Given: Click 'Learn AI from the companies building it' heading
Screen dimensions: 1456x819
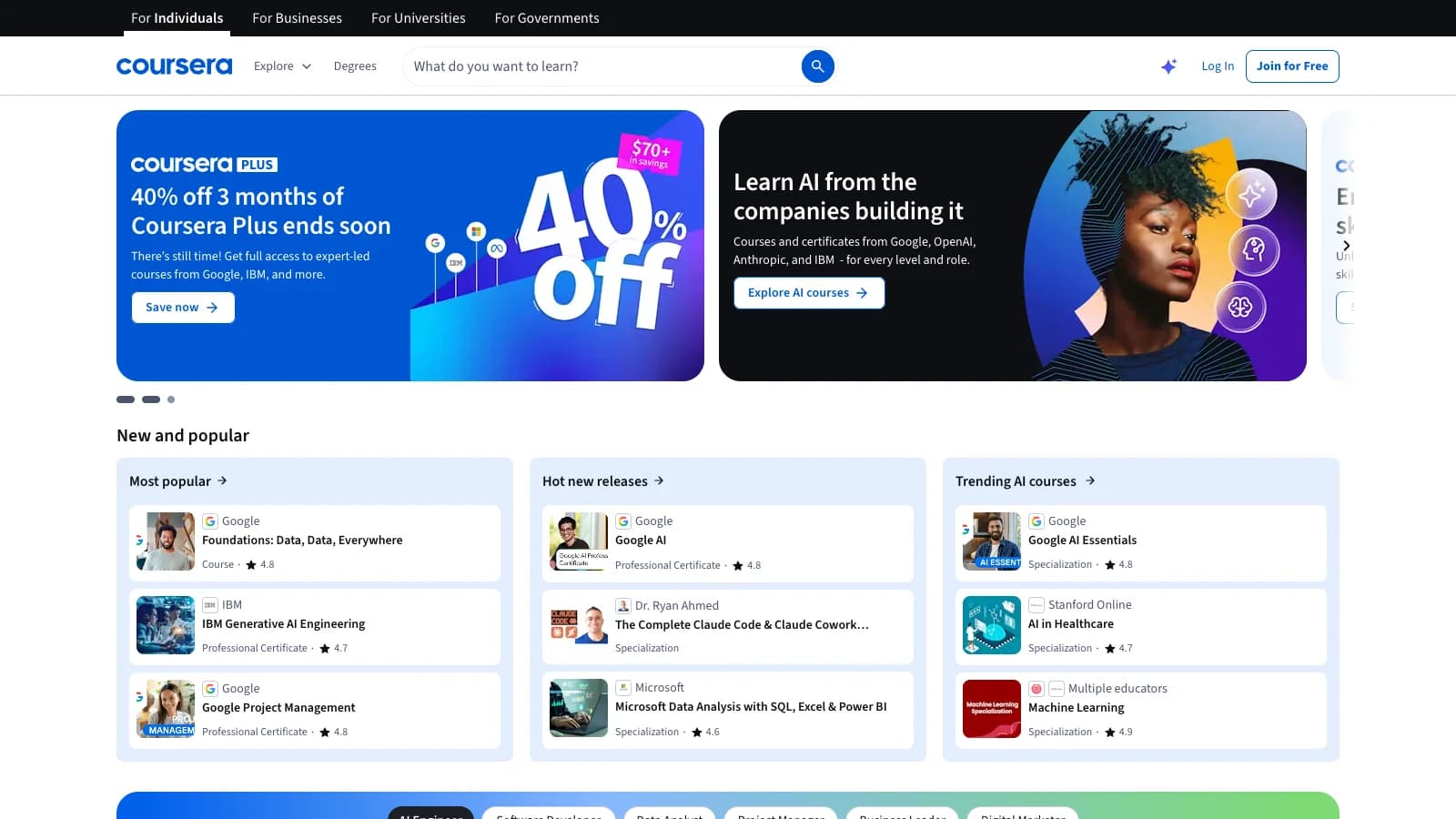Looking at the screenshot, I should coord(848,197).
